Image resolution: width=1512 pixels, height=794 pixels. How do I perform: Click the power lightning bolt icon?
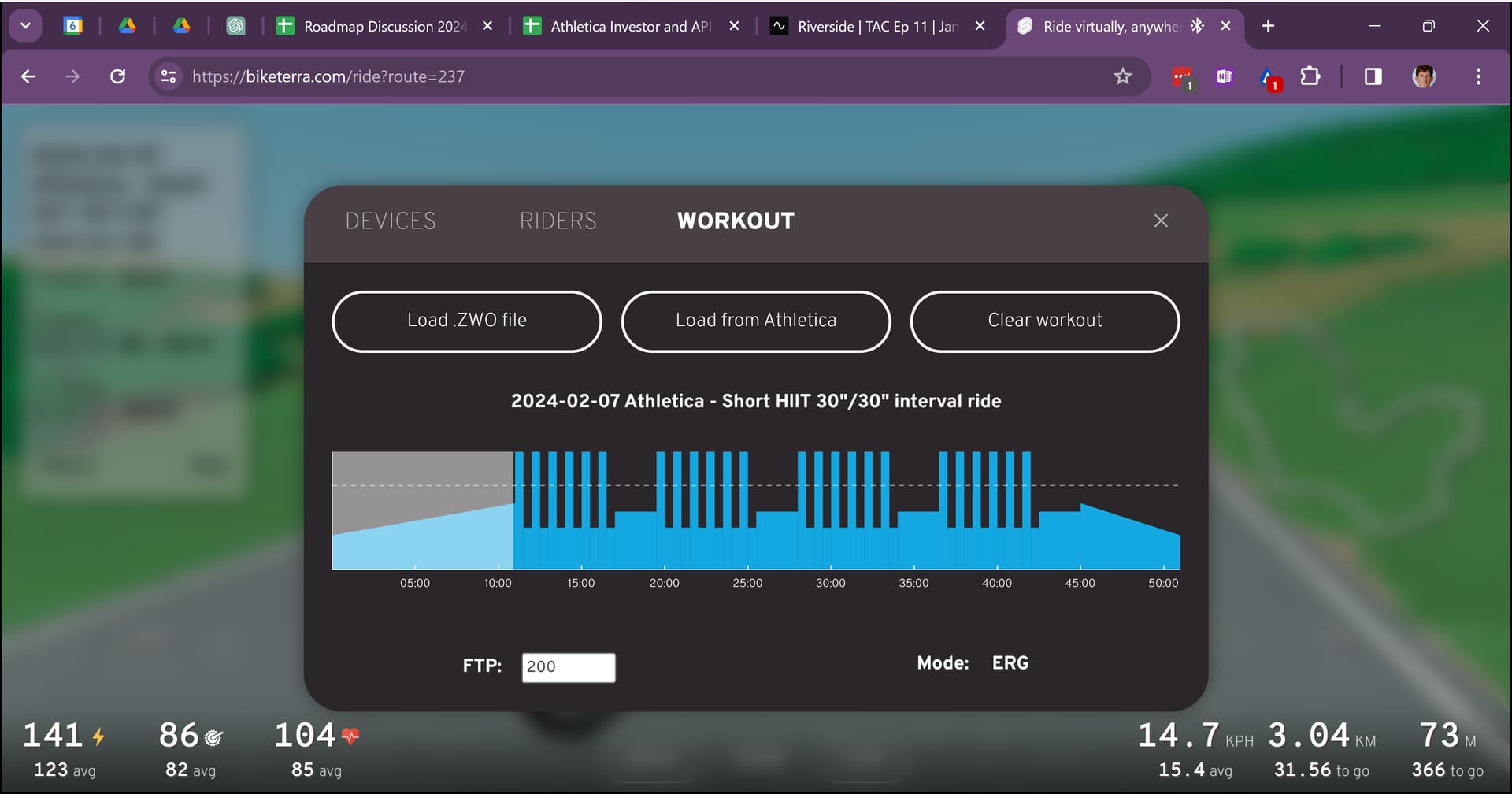(98, 736)
